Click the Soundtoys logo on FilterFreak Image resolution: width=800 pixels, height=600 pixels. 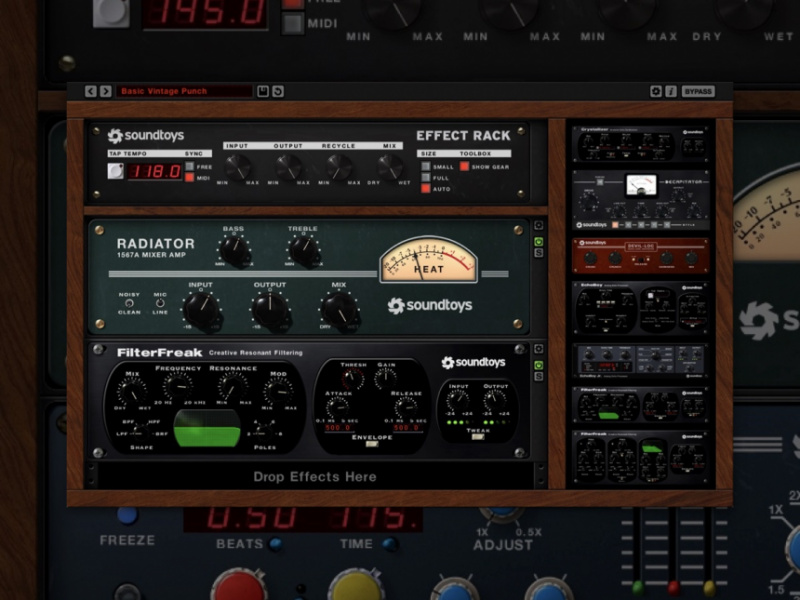[475, 362]
